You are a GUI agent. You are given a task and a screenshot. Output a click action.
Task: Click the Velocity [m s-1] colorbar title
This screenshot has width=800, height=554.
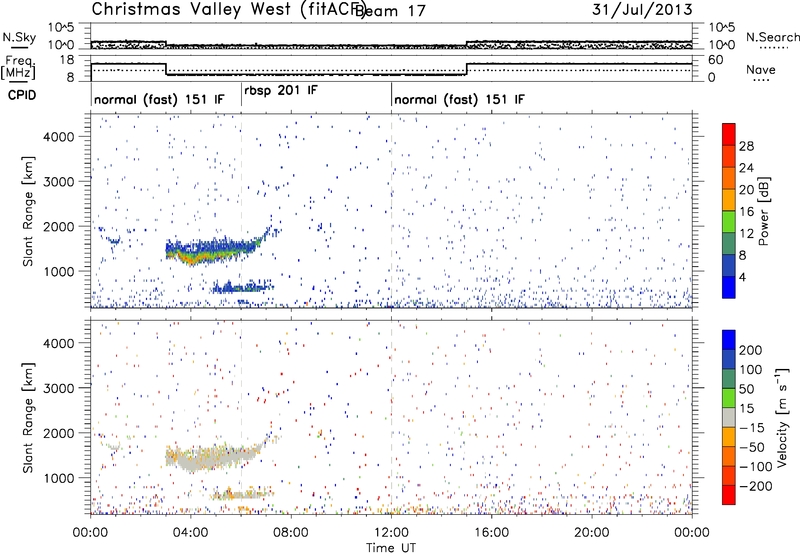point(783,417)
